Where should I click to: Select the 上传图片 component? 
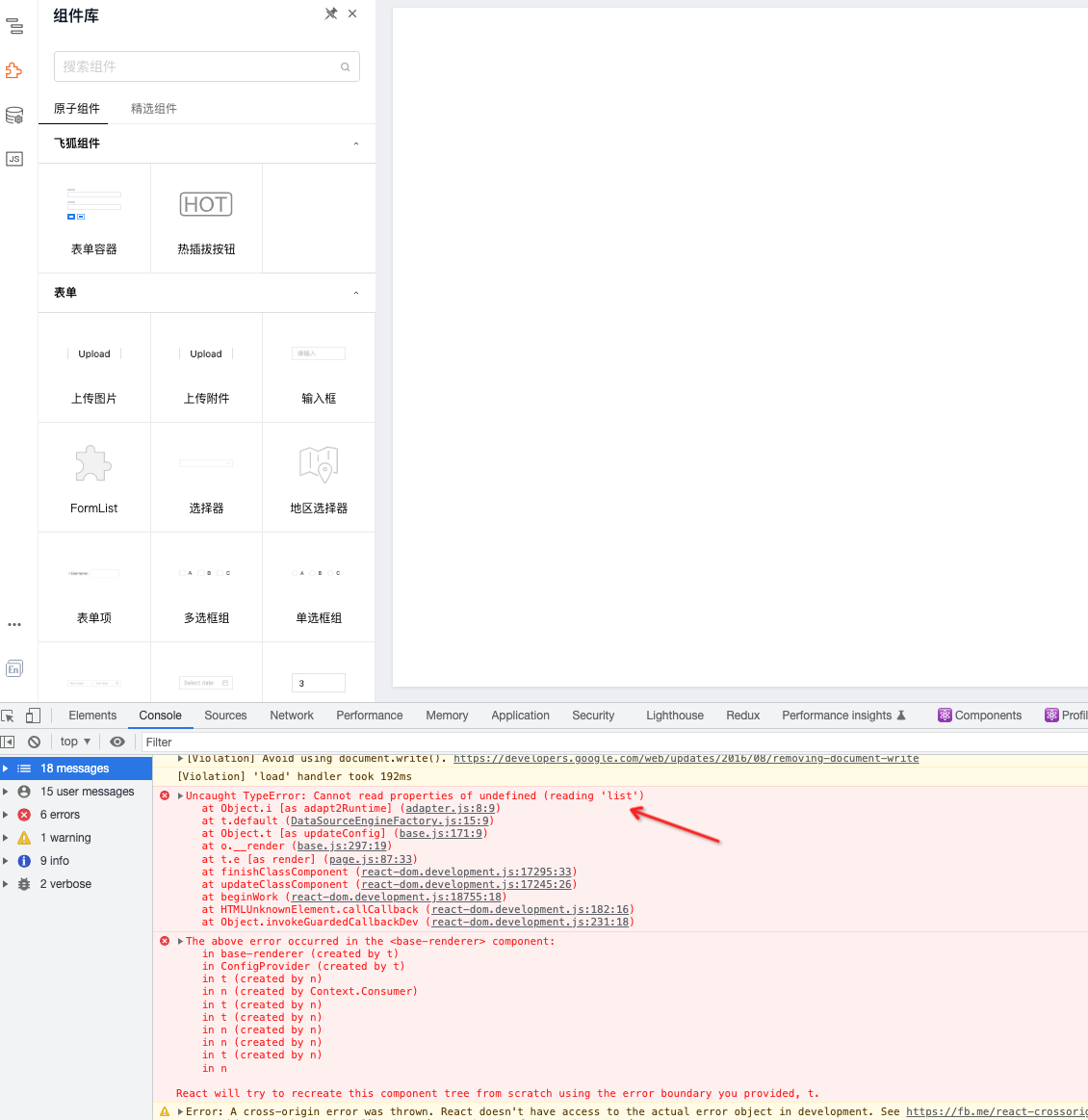coord(94,368)
